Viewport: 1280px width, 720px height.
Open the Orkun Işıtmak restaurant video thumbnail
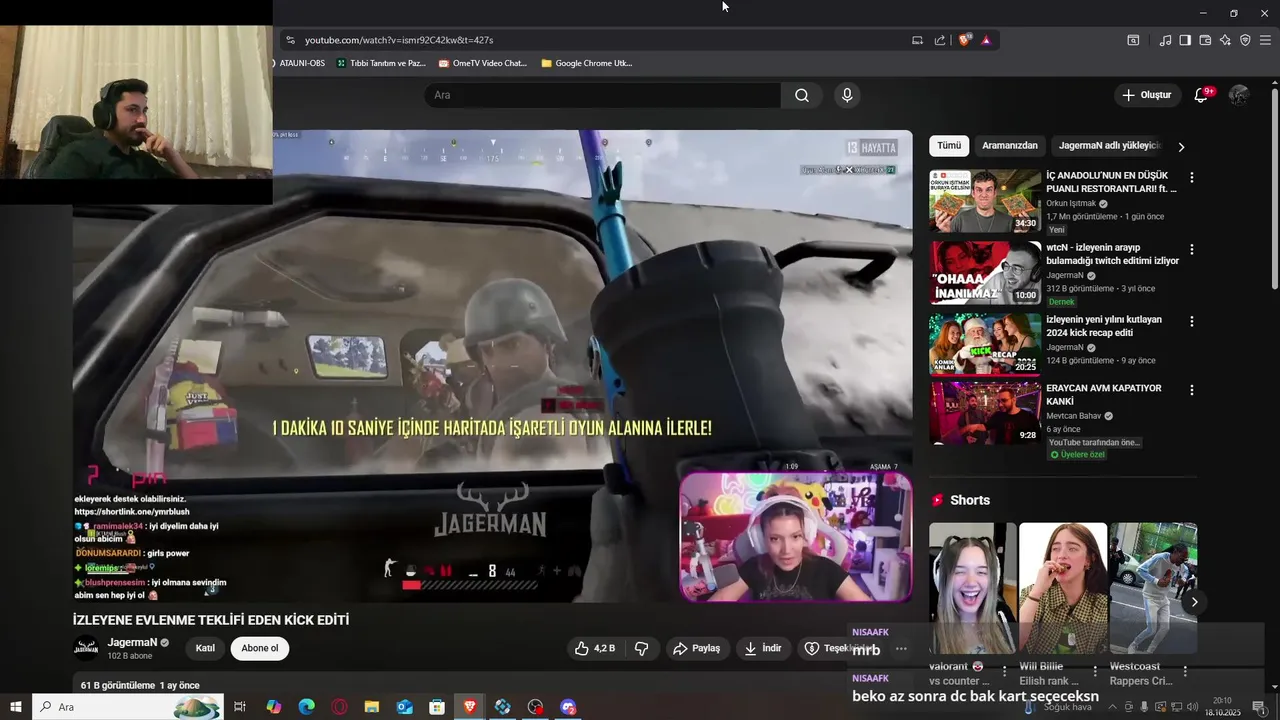(985, 201)
